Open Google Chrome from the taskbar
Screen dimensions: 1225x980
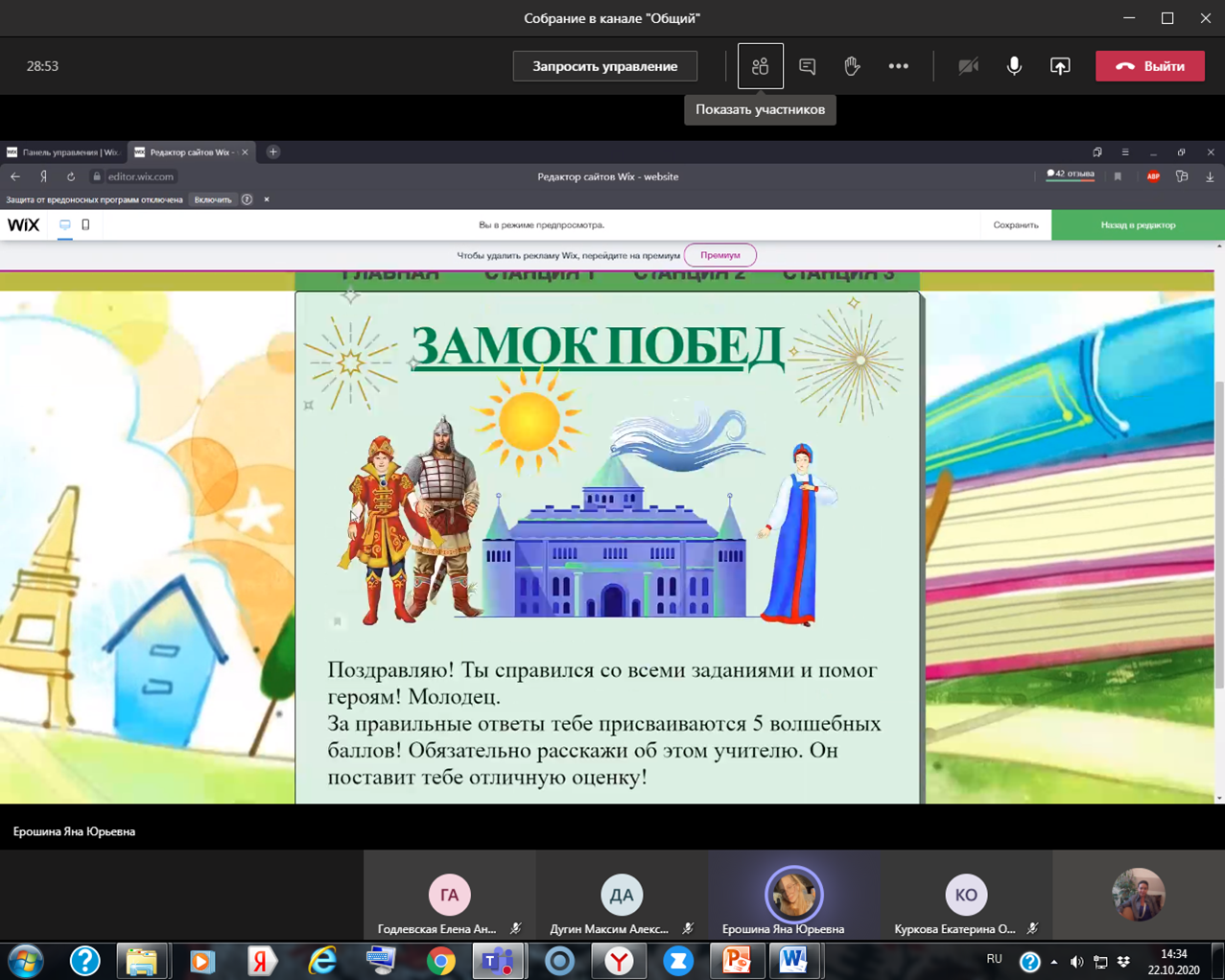tap(440, 960)
